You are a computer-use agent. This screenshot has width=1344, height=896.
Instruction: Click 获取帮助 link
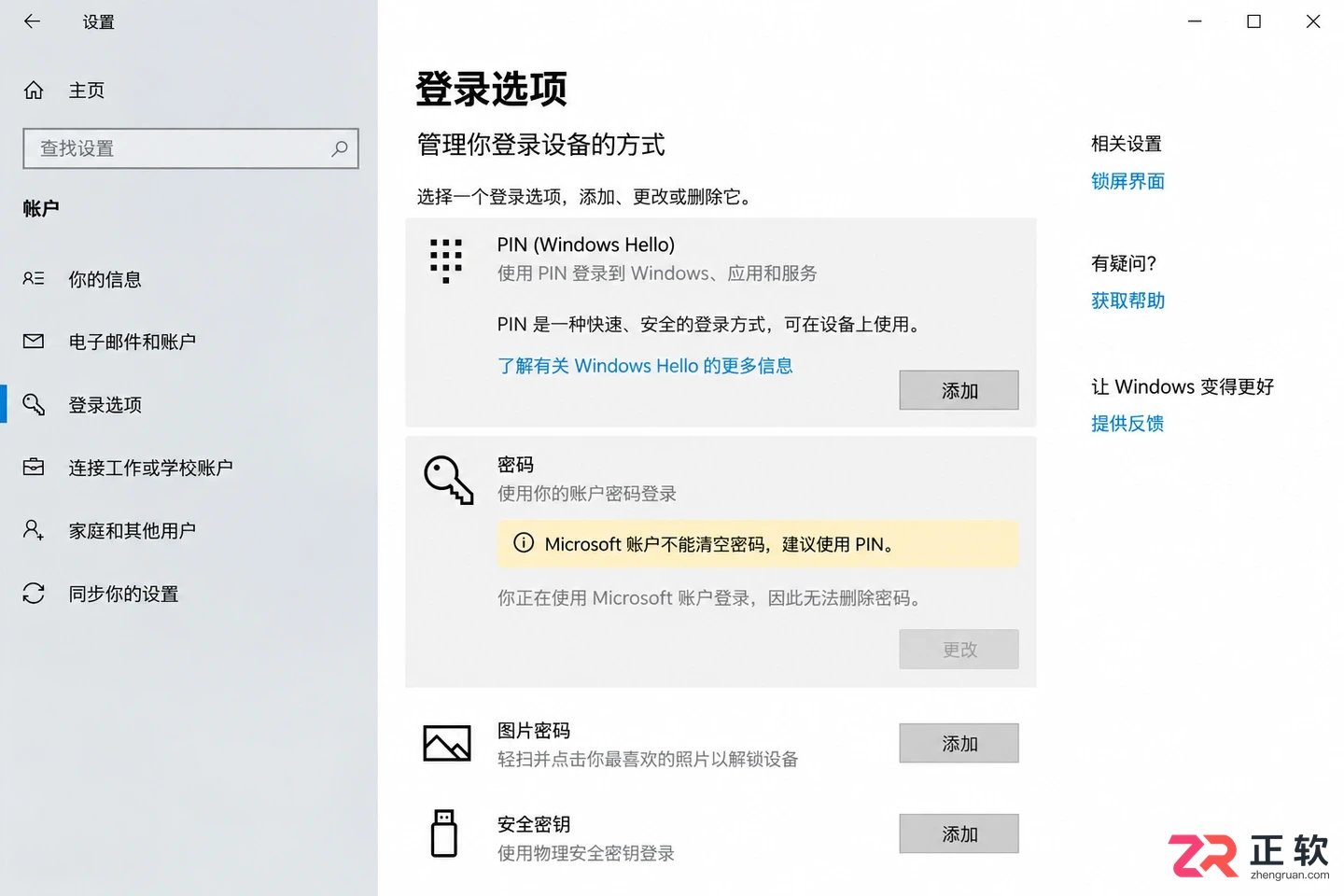point(1127,301)
